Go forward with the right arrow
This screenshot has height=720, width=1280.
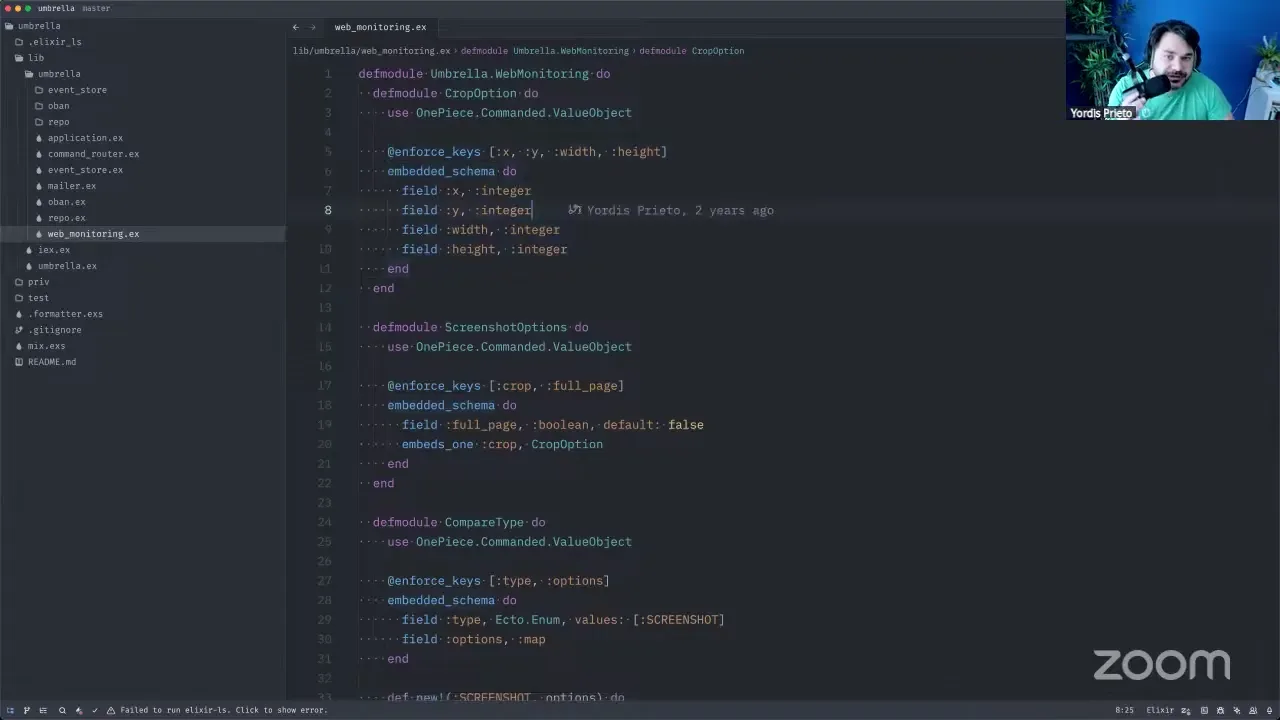313,27
